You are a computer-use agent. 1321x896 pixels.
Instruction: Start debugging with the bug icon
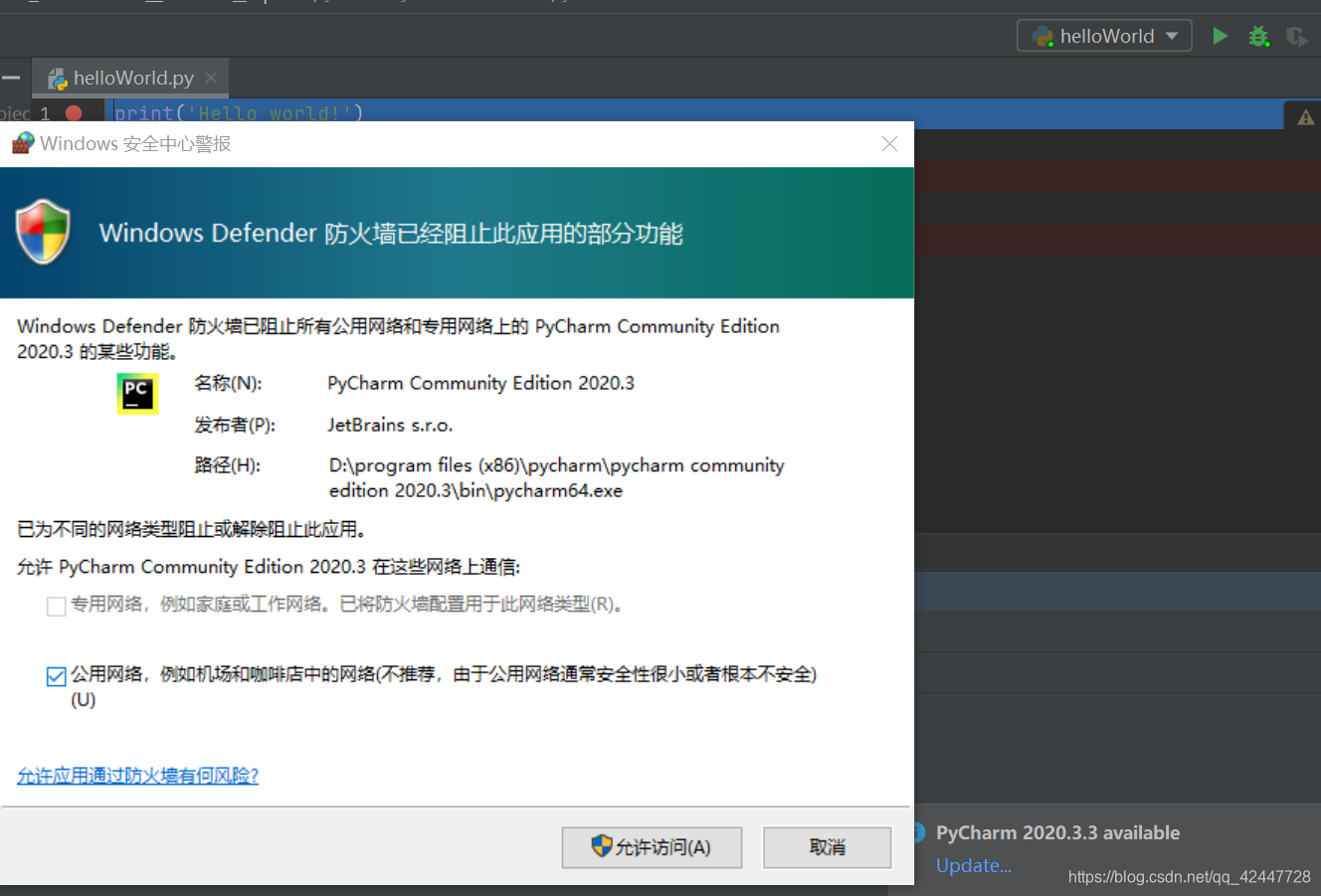pos(1258,37)
